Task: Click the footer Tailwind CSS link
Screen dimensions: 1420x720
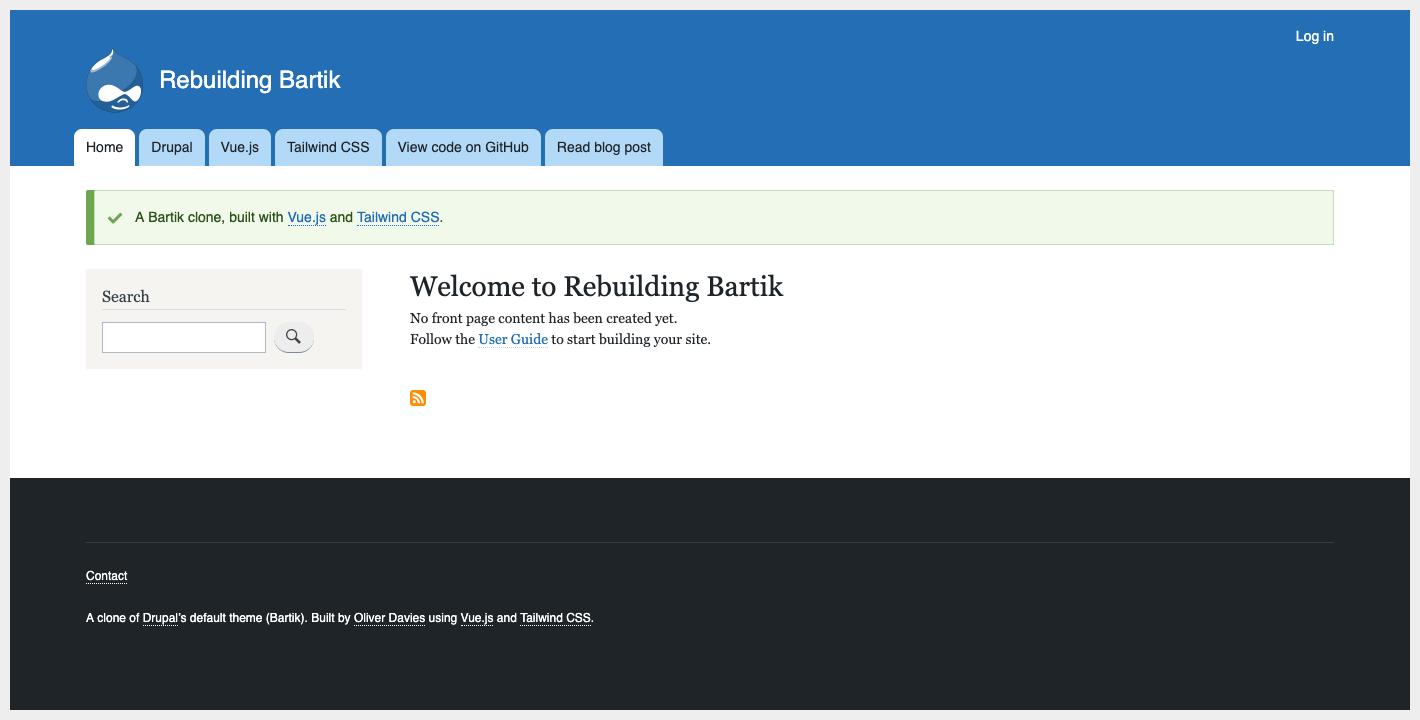Action: pos(555,618)
